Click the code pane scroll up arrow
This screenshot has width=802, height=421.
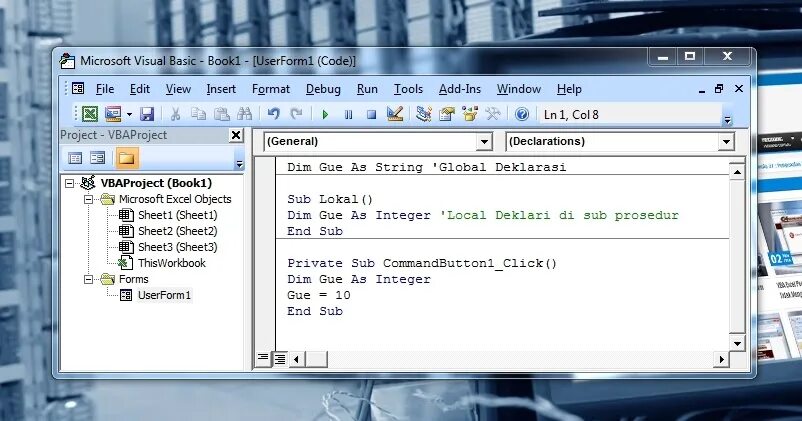pyautogui.click(x=737, y=172)
